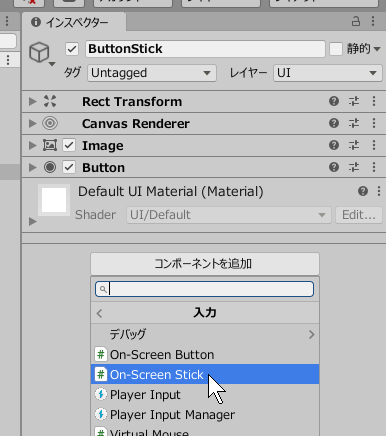386x436 pixels.
Task: Open Default UI Material help icon
Action: (x=363, y=191)
